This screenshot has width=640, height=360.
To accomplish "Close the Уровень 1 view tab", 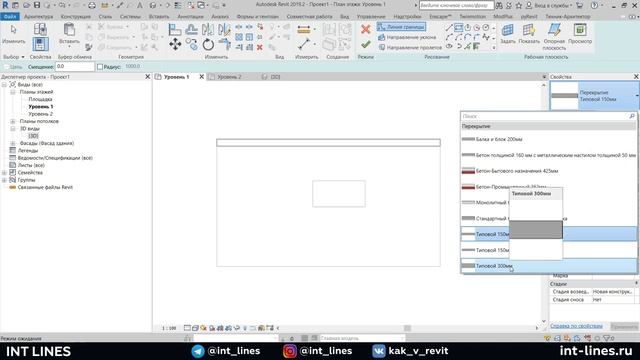I will 202,77.
